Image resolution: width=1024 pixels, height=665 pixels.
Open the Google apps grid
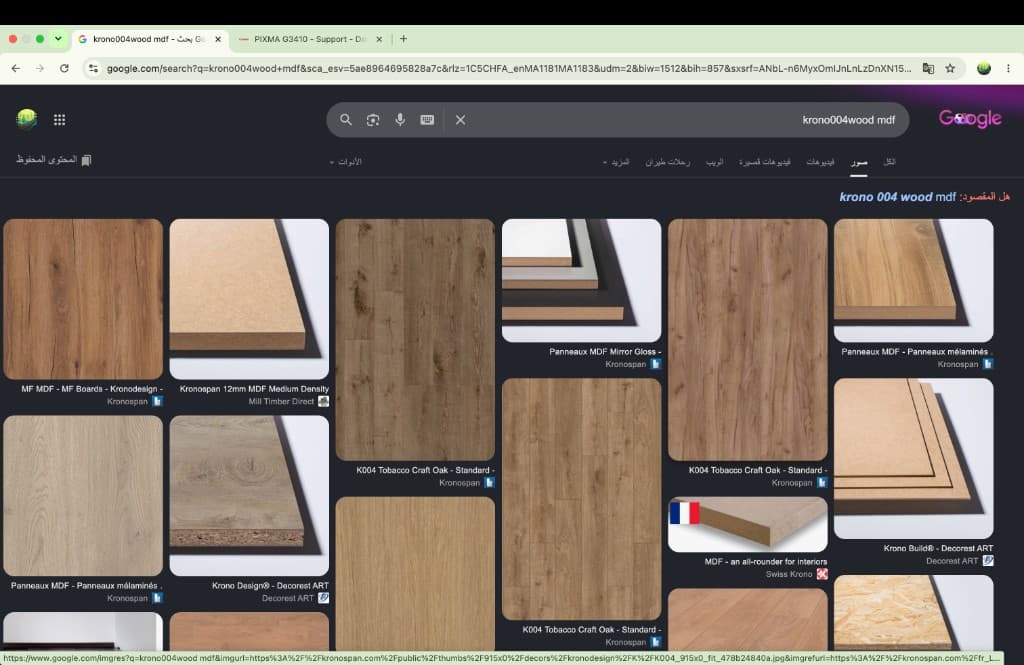click(x=59, y=120)
